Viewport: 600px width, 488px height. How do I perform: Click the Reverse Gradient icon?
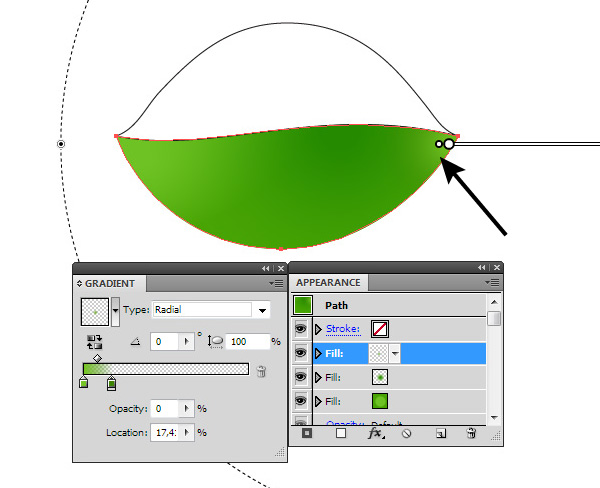click(x=96, y=341)
